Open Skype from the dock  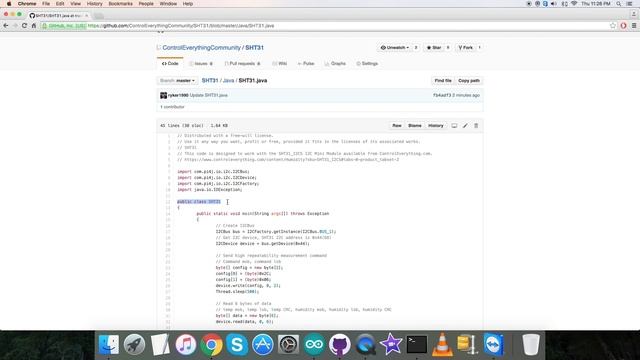[x=237, y=344]
